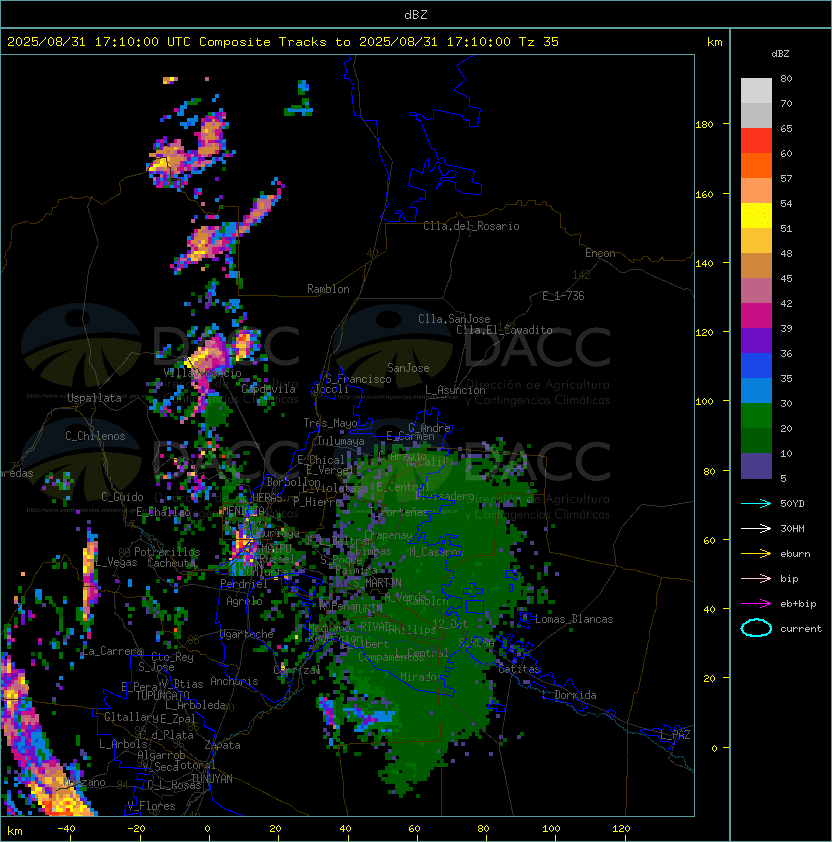Click the '50YD' legend label
This screenshot has width=832, height=842.
coord(792,504)
